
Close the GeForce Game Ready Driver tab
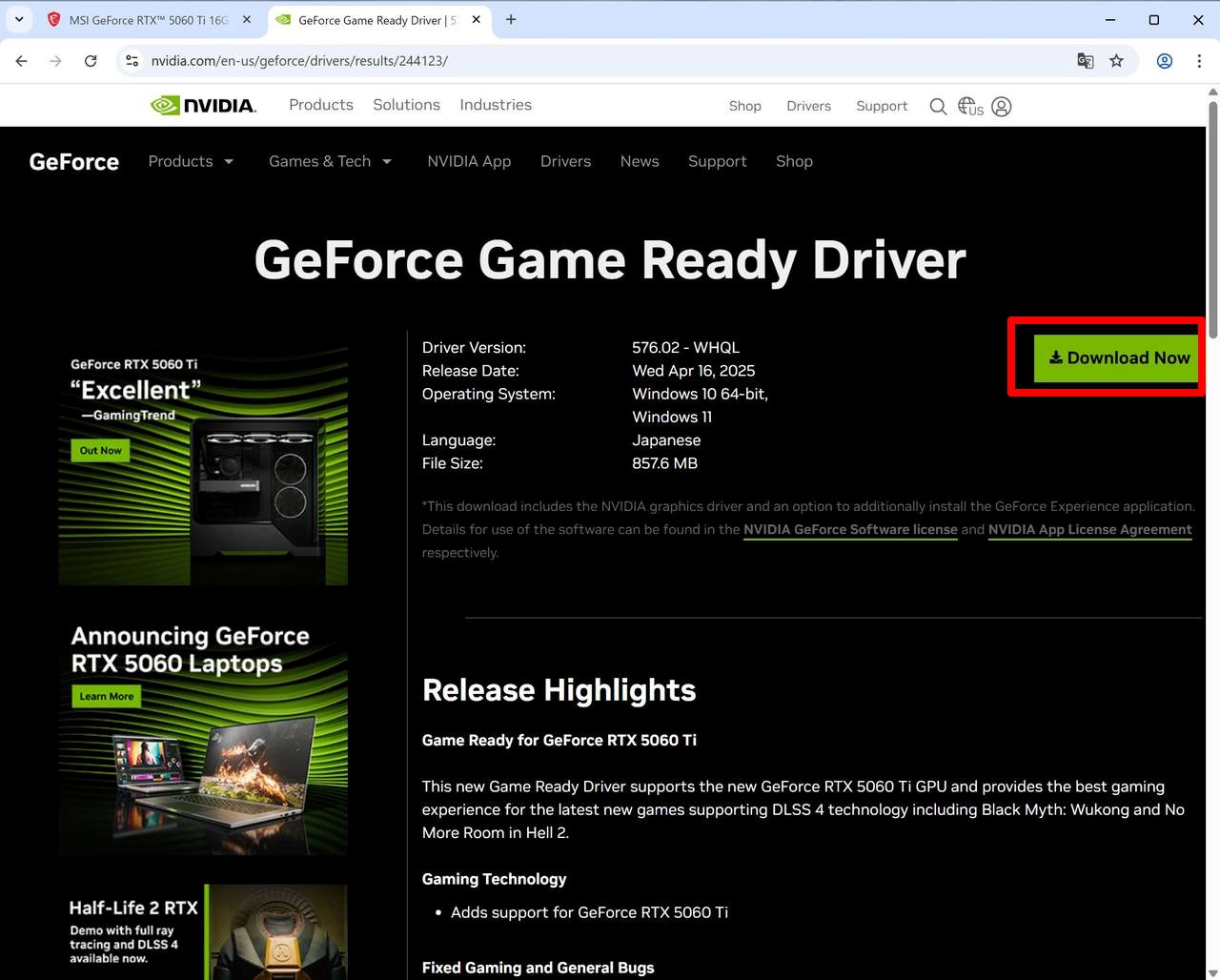(x=477, y=19)
